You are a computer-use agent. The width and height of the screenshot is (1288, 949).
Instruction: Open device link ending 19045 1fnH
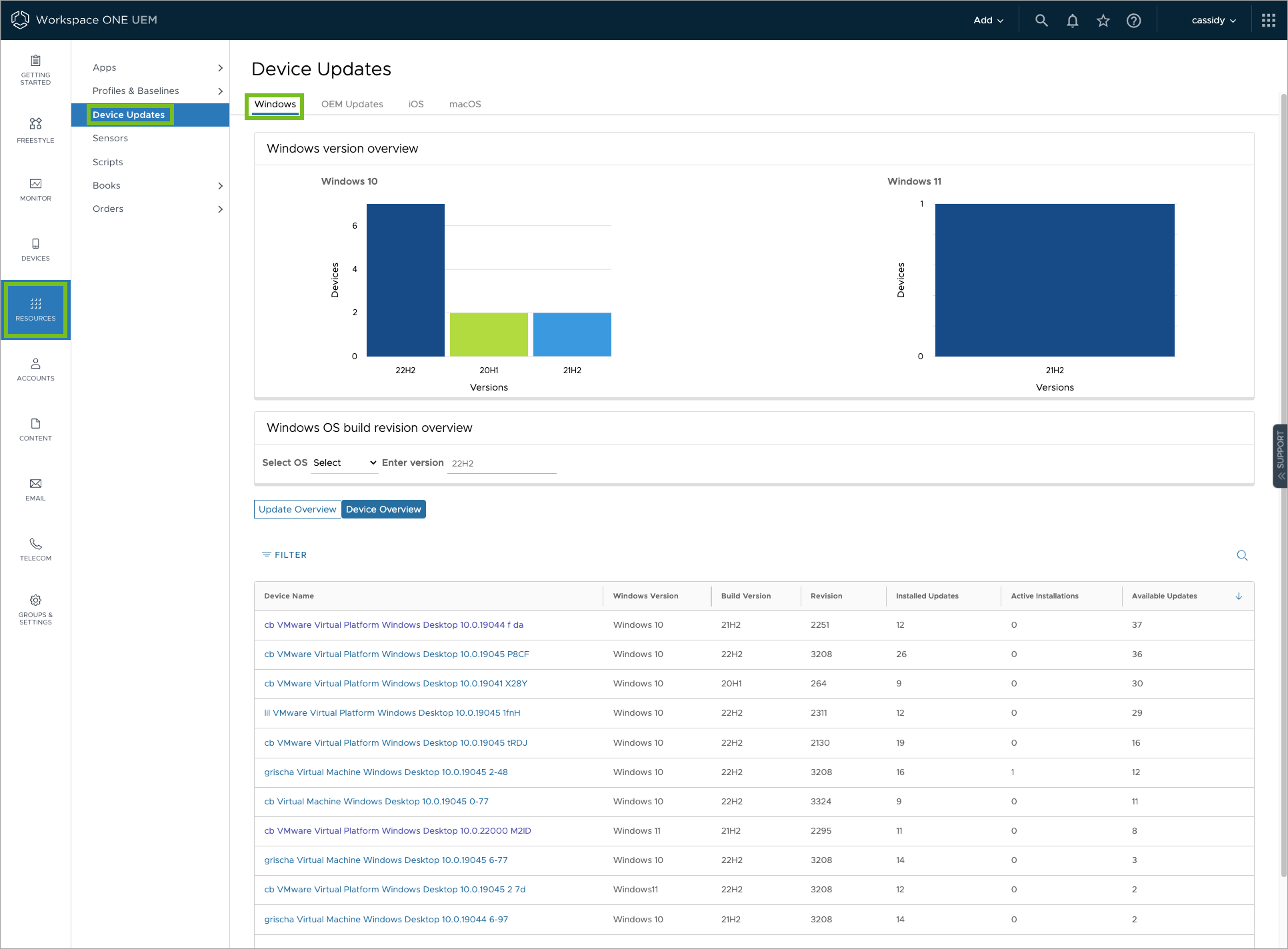click(392, 713)
